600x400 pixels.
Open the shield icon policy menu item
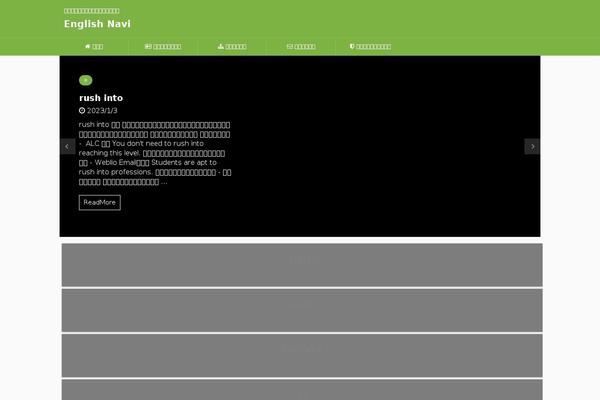tap(370, 47)
